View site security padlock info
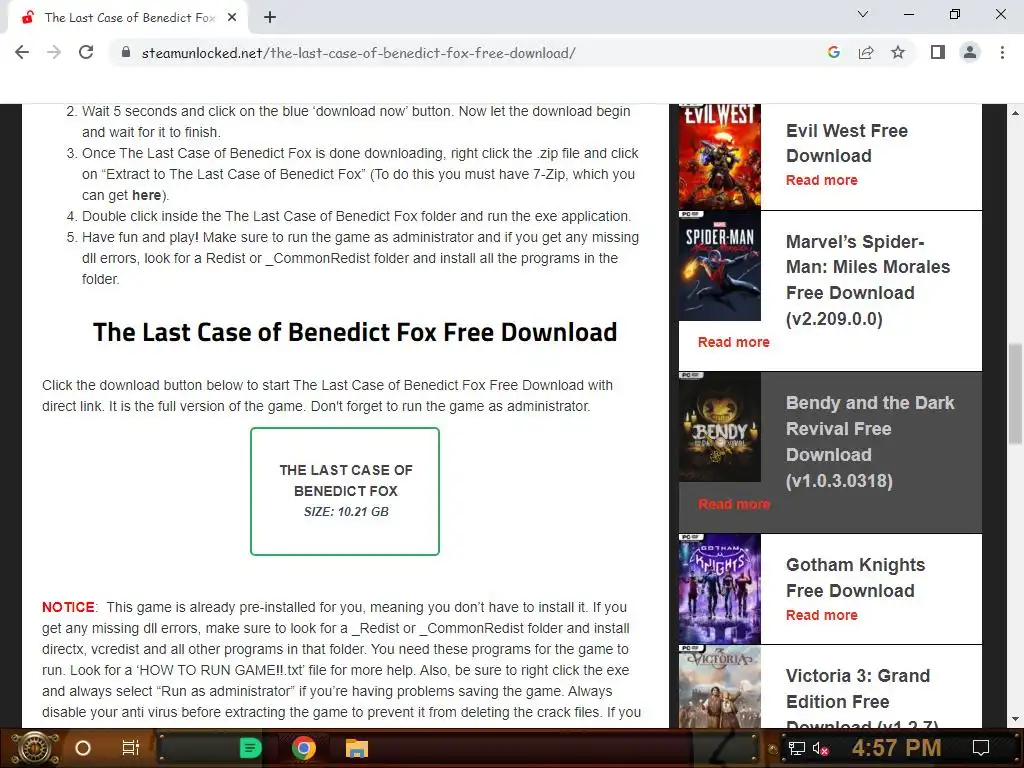The height and width of the screenshot is (768, 1024). pos(126,52)
